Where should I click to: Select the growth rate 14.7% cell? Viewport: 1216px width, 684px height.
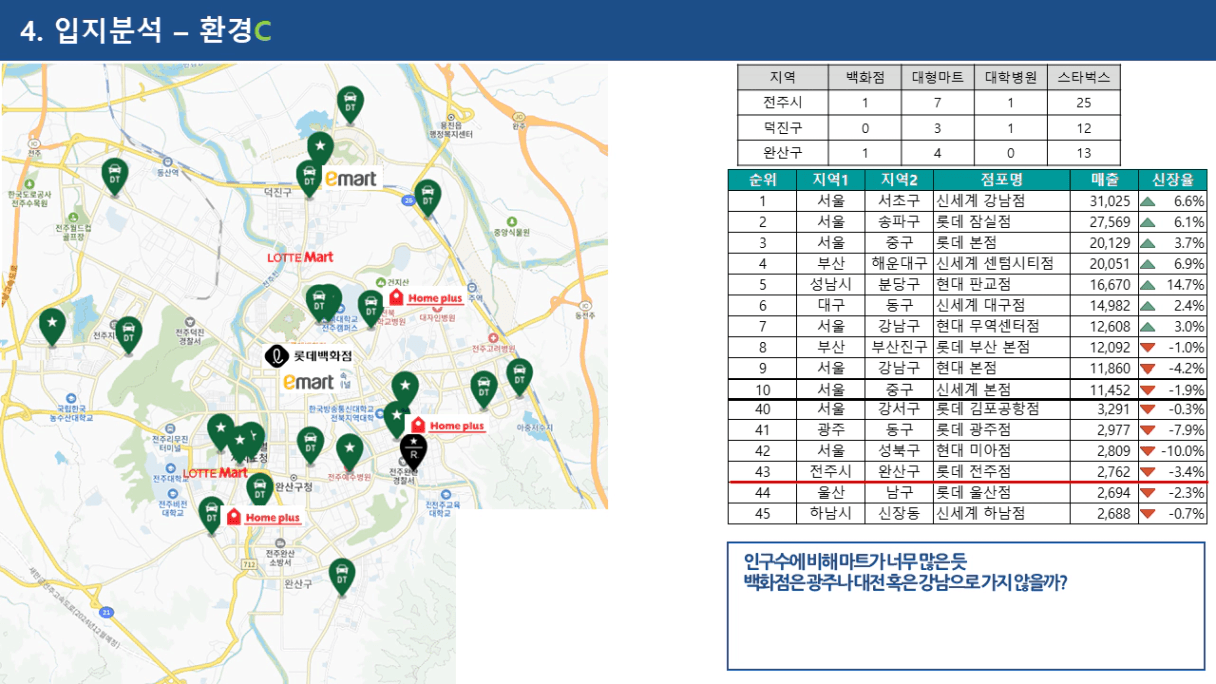pos(1172,284)
